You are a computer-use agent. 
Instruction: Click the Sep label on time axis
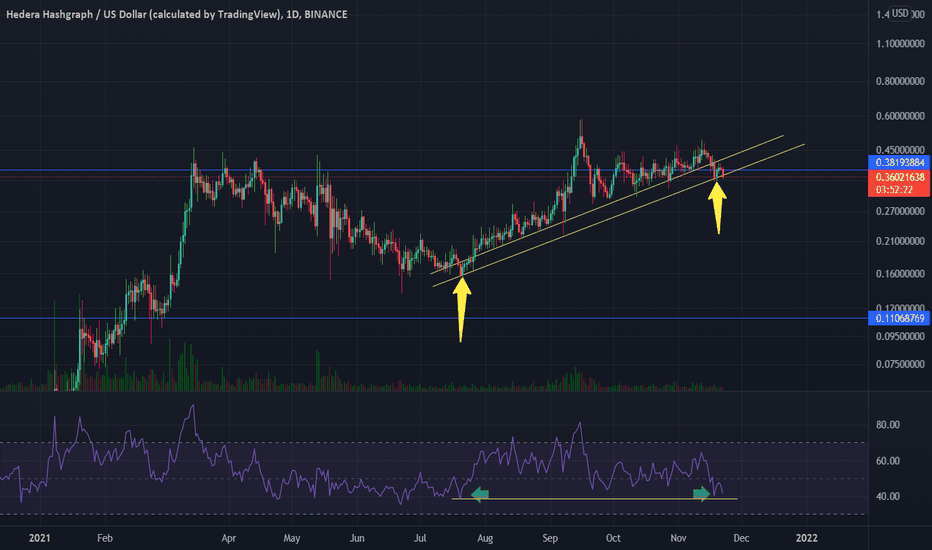pos(550,538)
